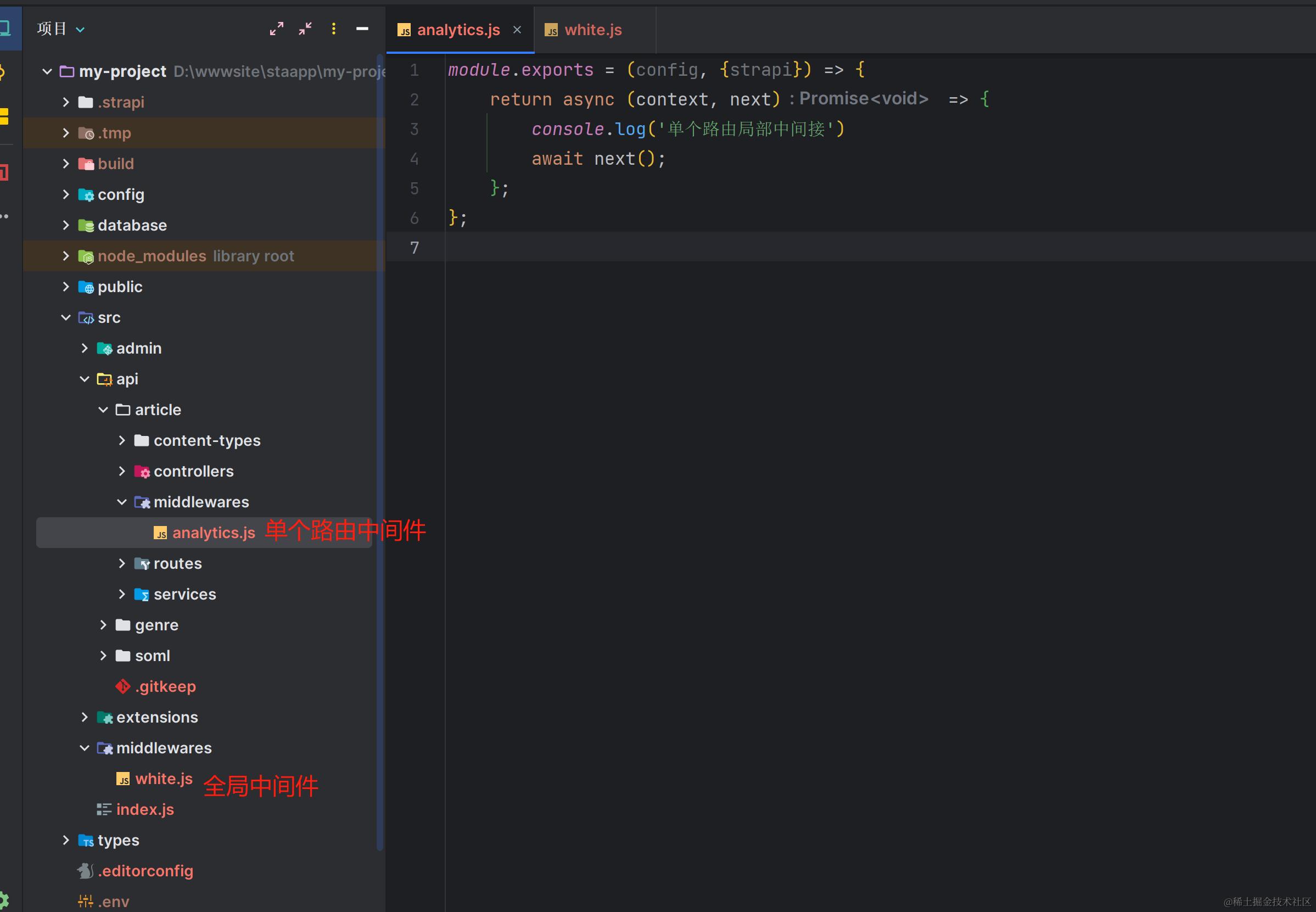This screenshot has width=1316, height=912.
Task: Close the analytics.js editor tab
Action: pyautogui.click(x=517, y=30)
